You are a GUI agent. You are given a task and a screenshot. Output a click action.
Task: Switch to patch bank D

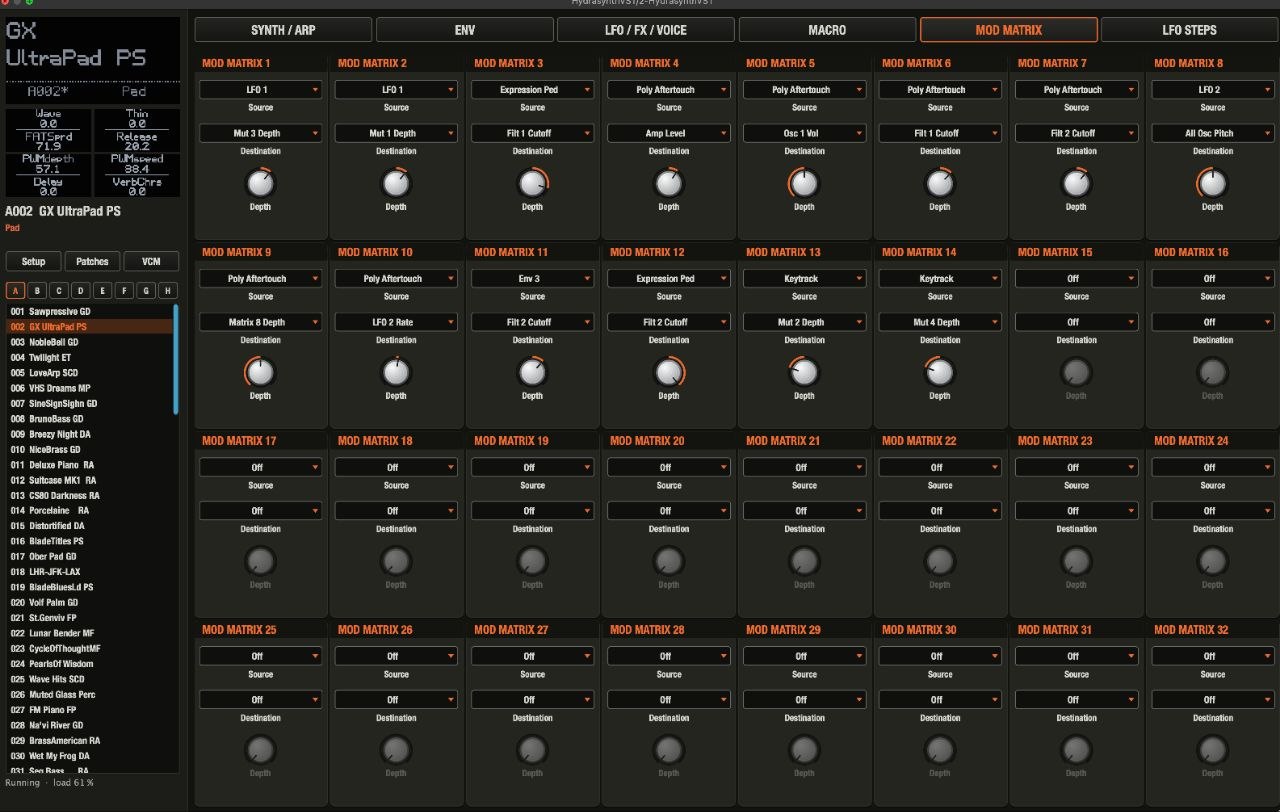pyautogui.click(x=81, y=291)
